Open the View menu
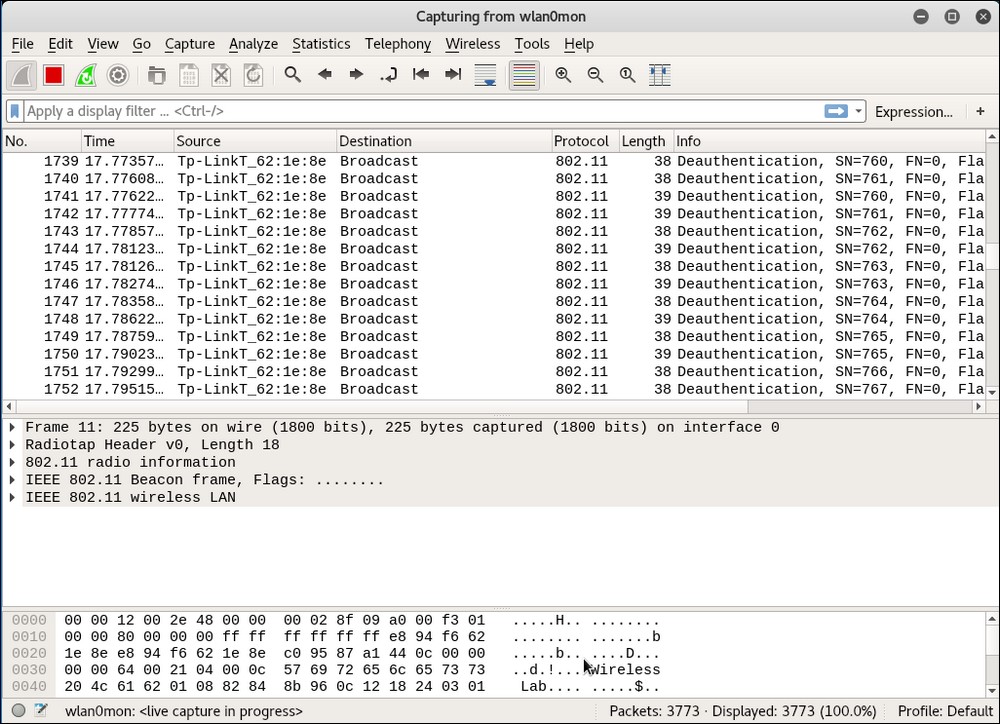 [x=103, y=44]
